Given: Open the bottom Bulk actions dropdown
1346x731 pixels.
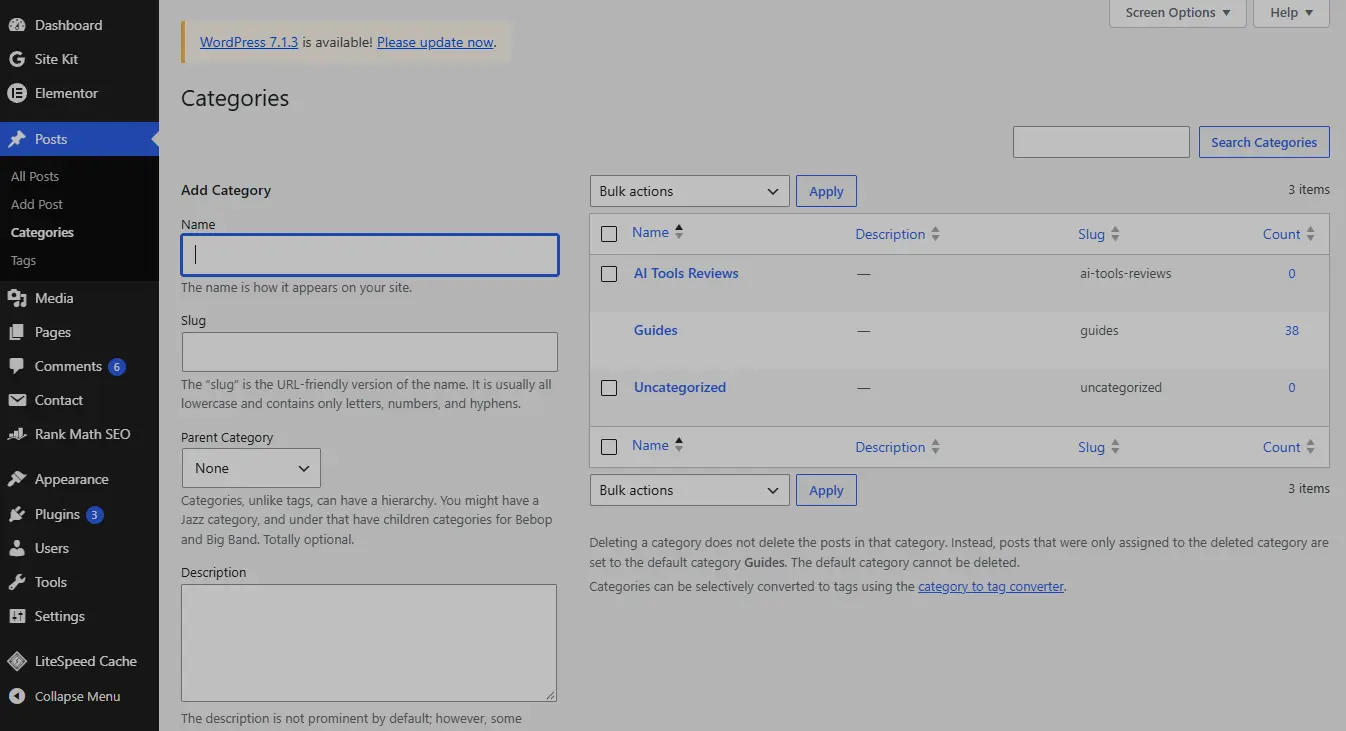Looking at the screenshot, I should tap(690, 490).
